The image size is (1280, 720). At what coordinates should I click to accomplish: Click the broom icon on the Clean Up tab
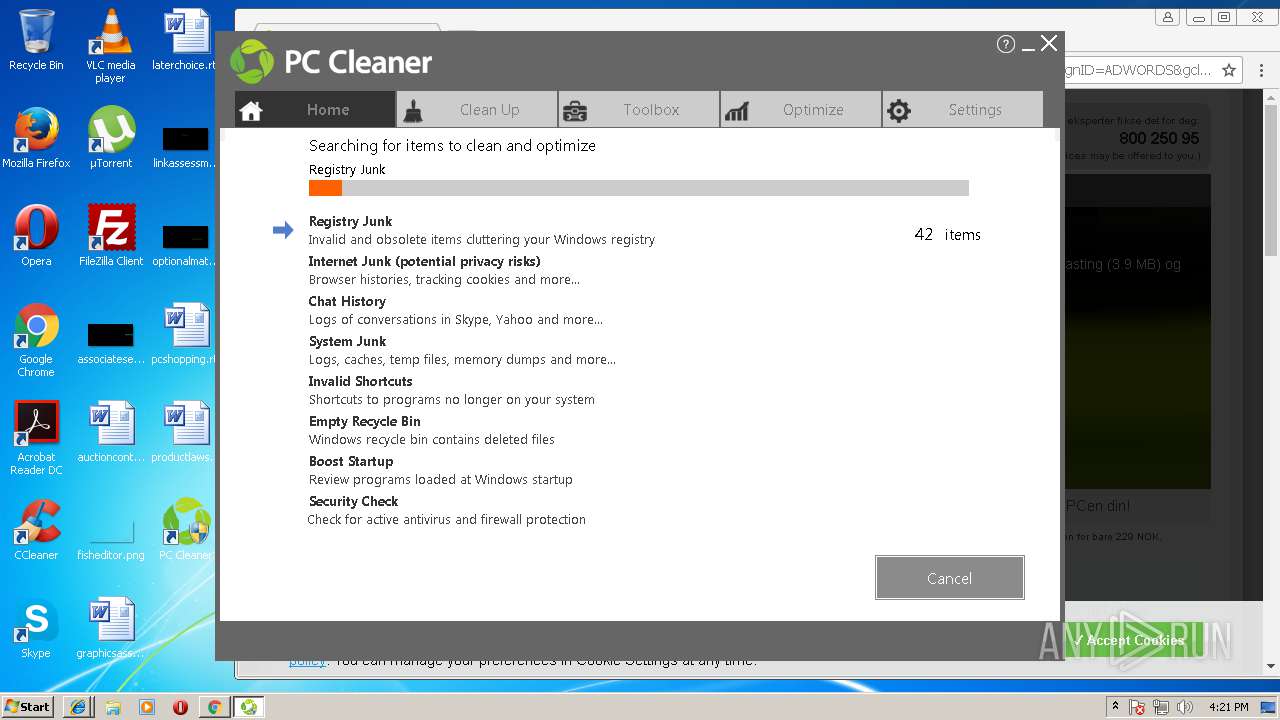[412, 111]
